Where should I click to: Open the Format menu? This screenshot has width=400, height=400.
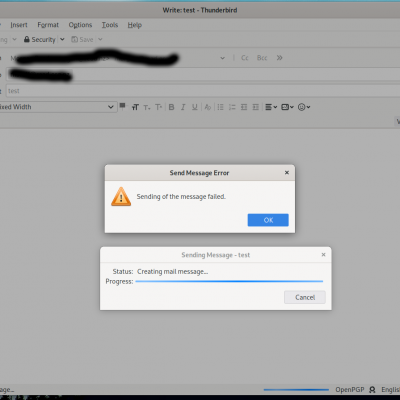point(48,25)
